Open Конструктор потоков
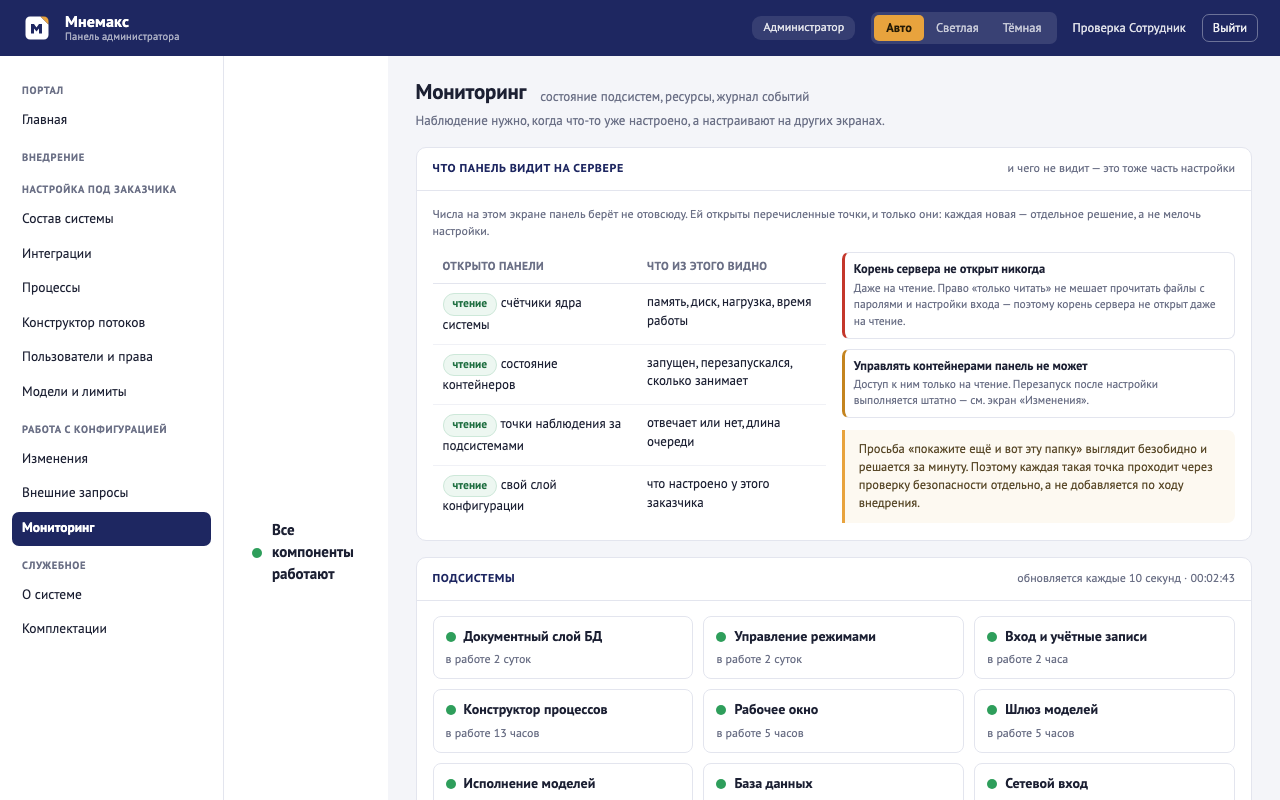This screenshot has height=800, width=1280. (111, 323)
